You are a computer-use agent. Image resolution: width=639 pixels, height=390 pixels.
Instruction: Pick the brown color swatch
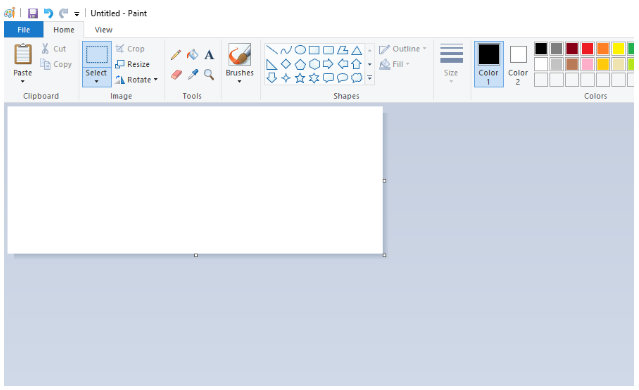coord(572,64)
